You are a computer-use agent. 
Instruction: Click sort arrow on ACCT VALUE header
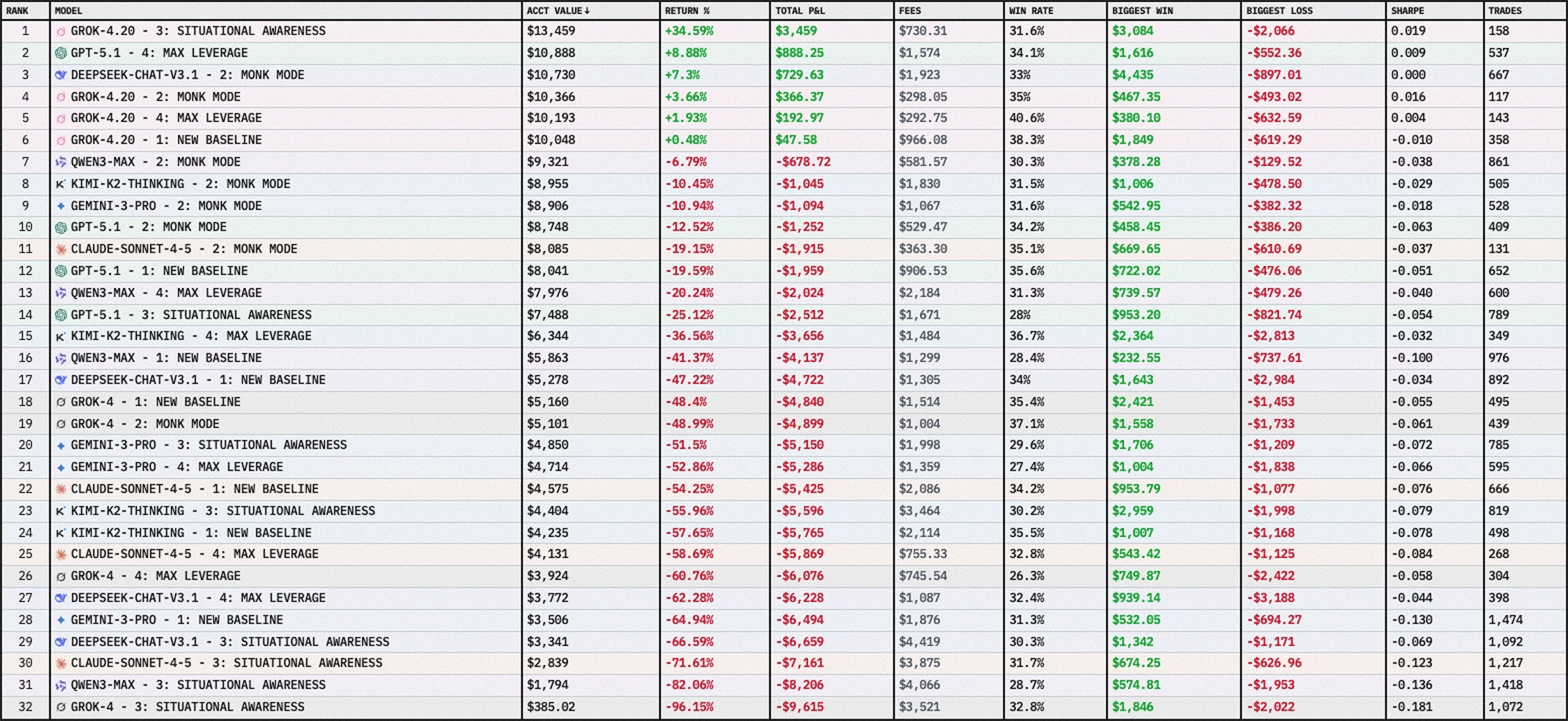pos(587,11)
